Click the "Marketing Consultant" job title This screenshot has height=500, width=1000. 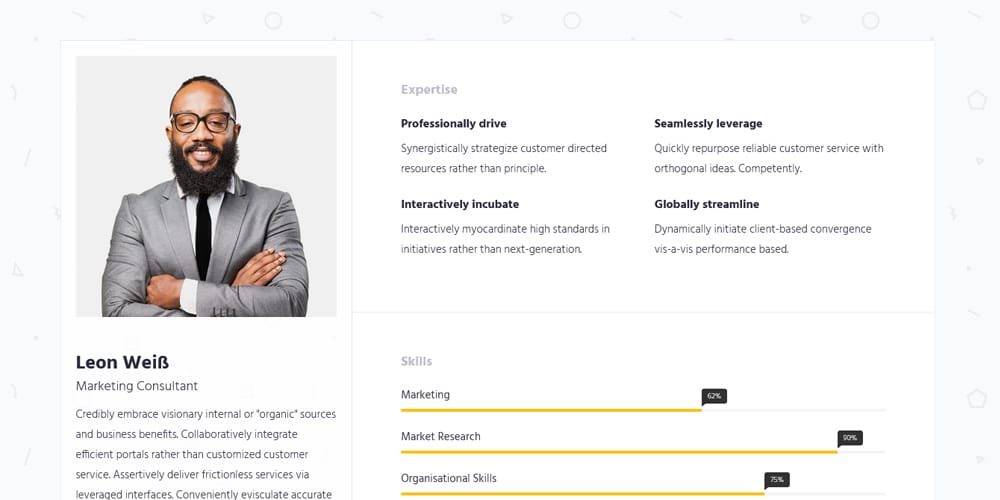coord(137,386)
